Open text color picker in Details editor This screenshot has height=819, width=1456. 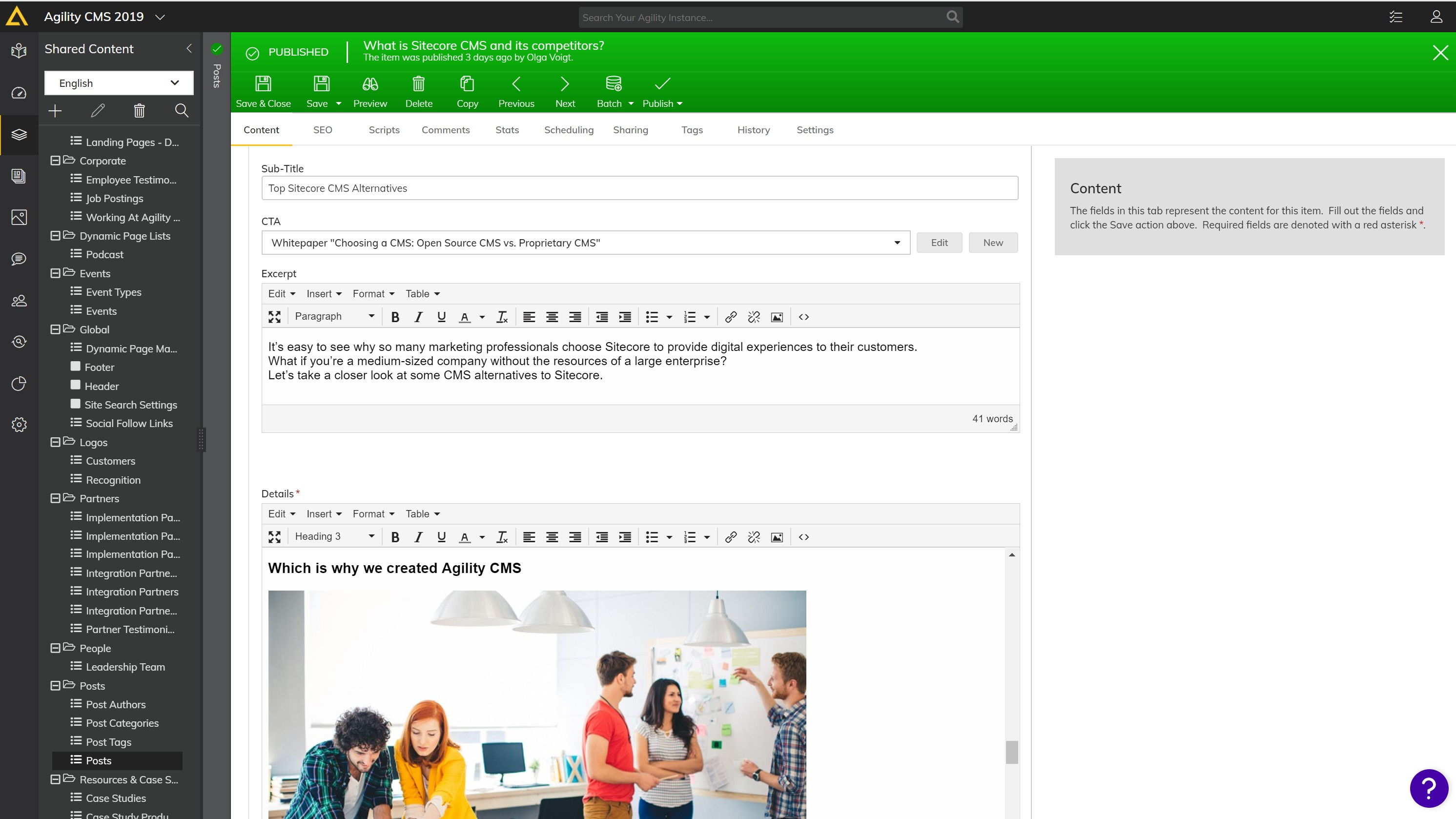482,537
